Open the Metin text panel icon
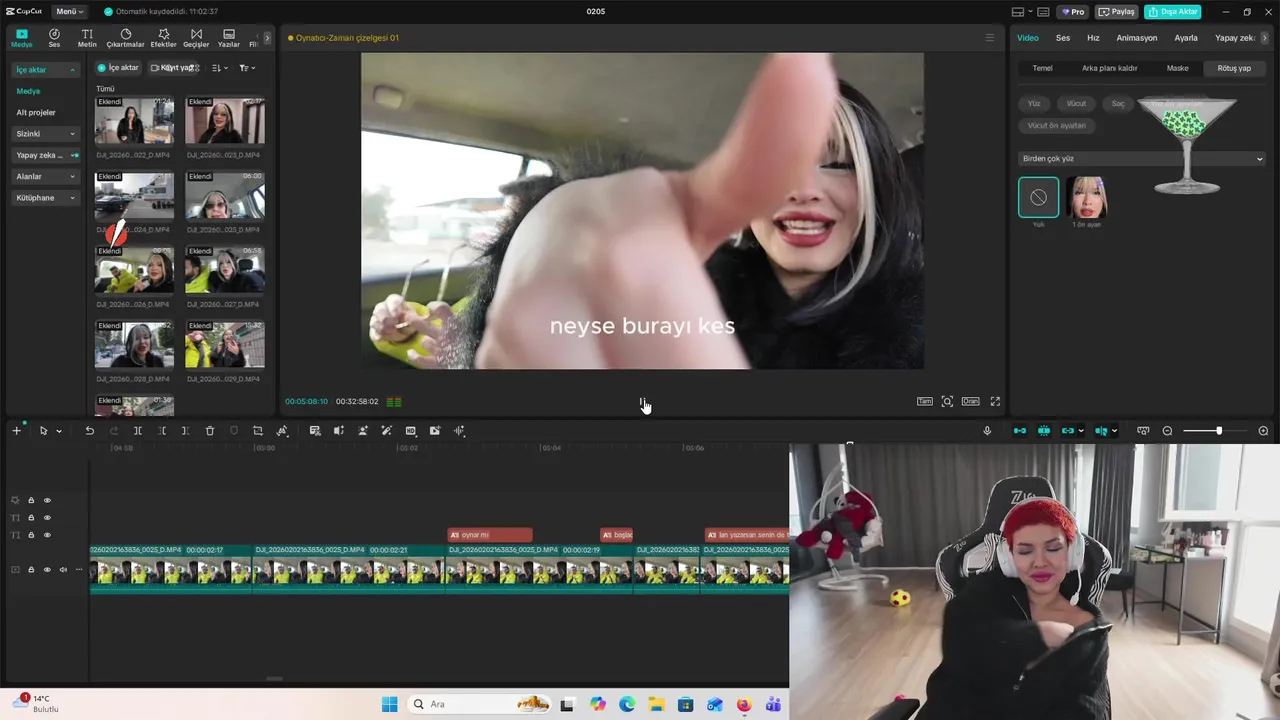Screen dimensions: 1280x720 click(87, 38)
